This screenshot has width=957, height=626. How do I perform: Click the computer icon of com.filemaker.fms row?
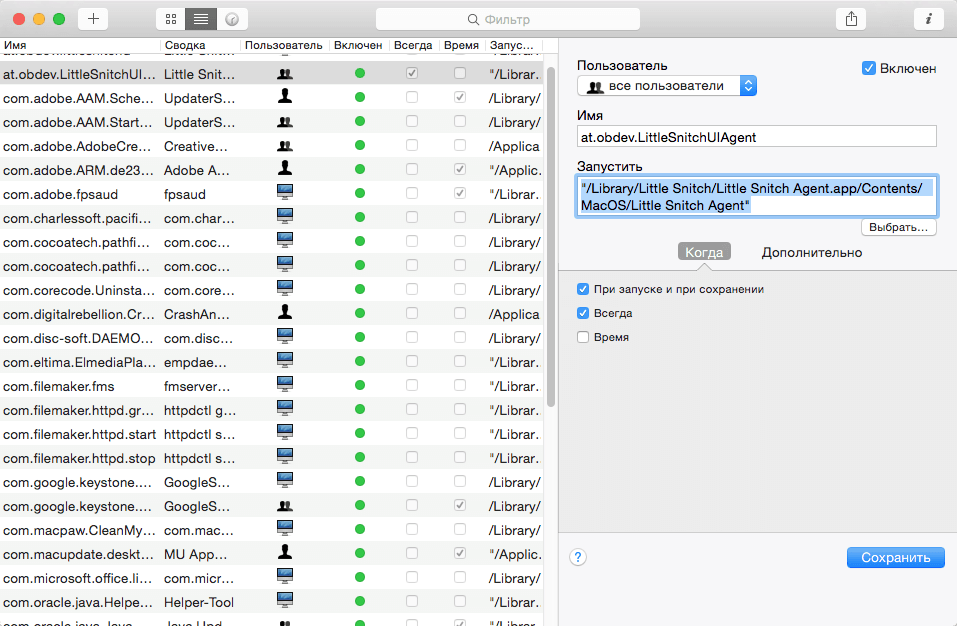coord(284,384)
